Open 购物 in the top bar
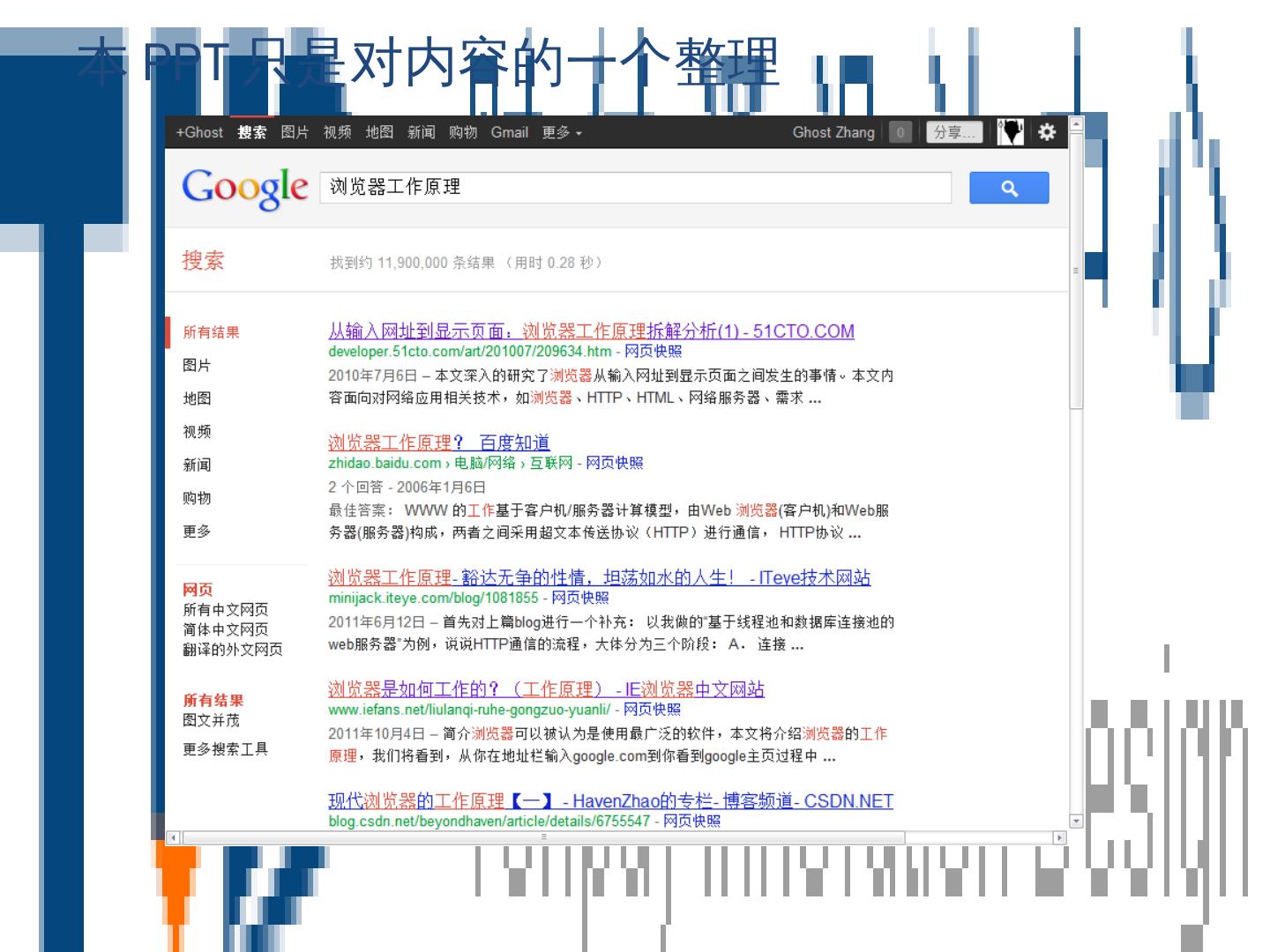The width and height of the screenshot is (1270, 952). (463, 132)
